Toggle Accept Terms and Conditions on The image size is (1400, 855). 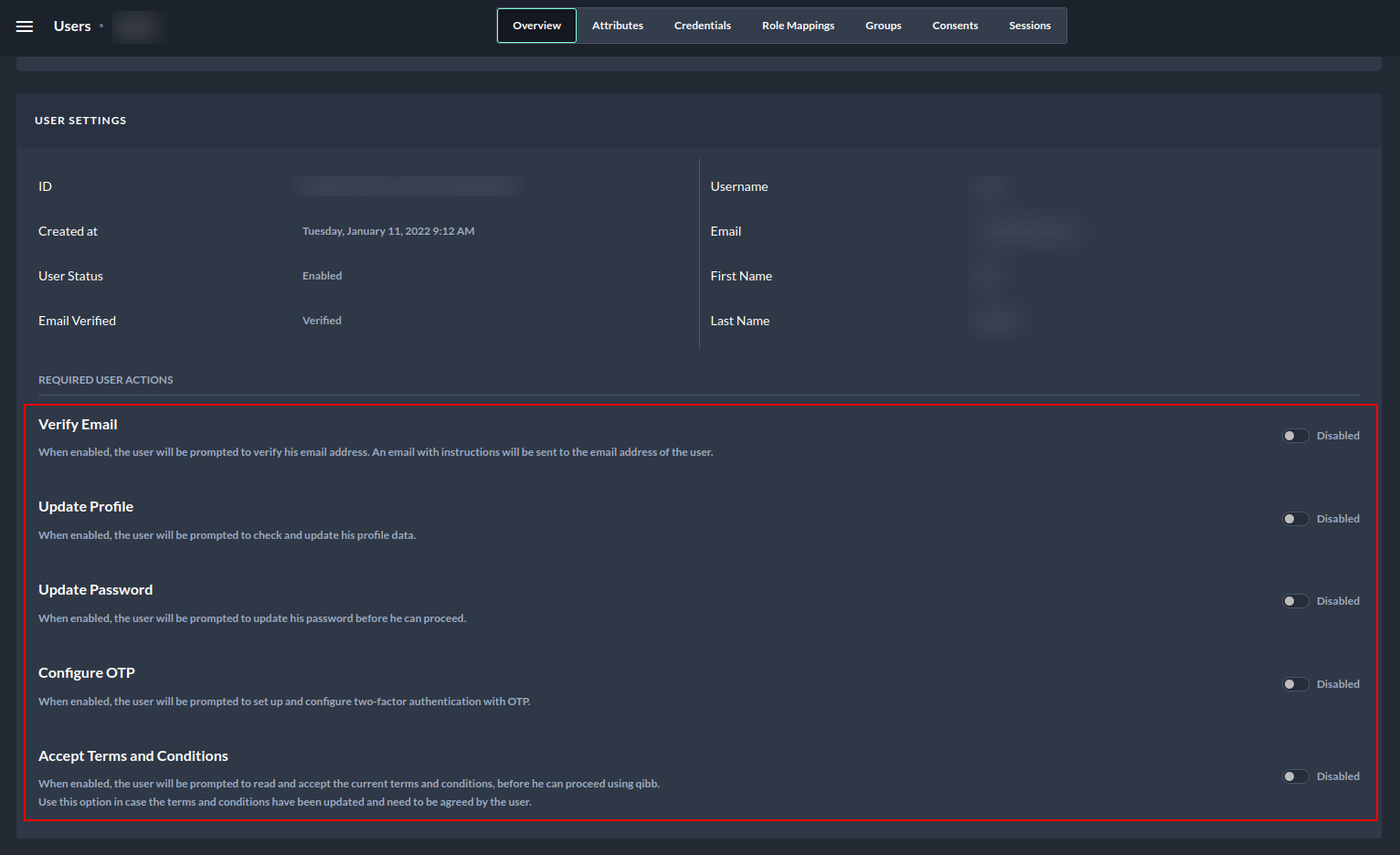tap(1295, 776)
